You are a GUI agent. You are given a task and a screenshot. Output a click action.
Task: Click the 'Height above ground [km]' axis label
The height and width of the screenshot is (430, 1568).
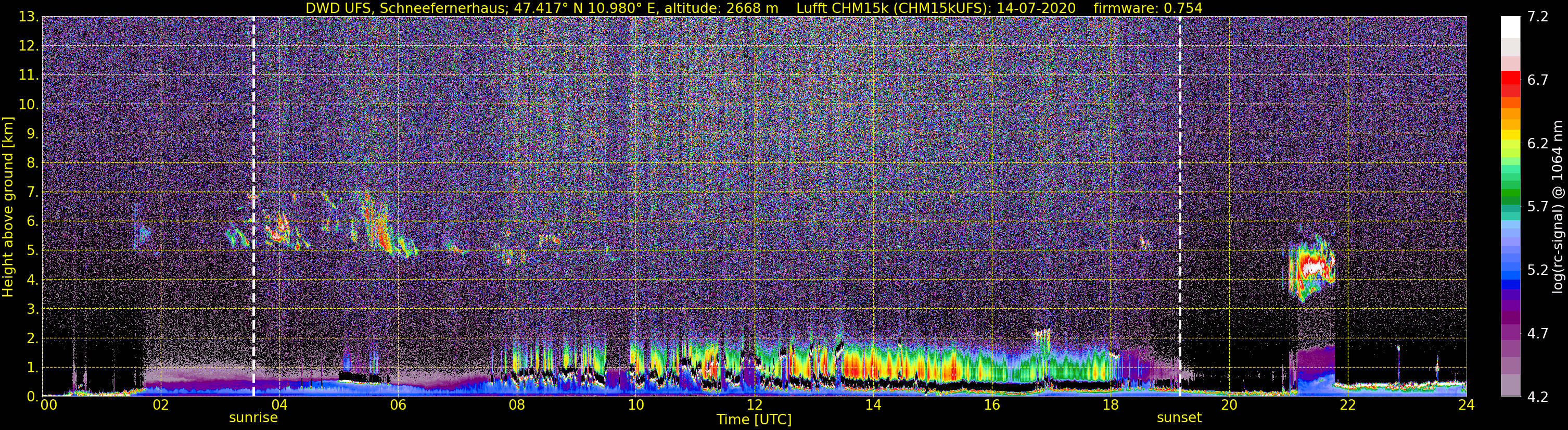click(x=8, y=207)
